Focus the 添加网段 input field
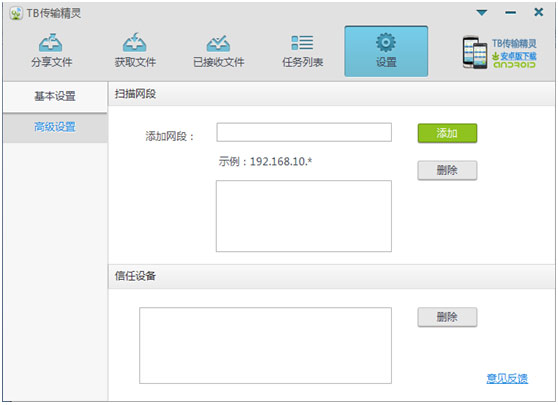This screenshot has height=405, width=558. [304, 132]
